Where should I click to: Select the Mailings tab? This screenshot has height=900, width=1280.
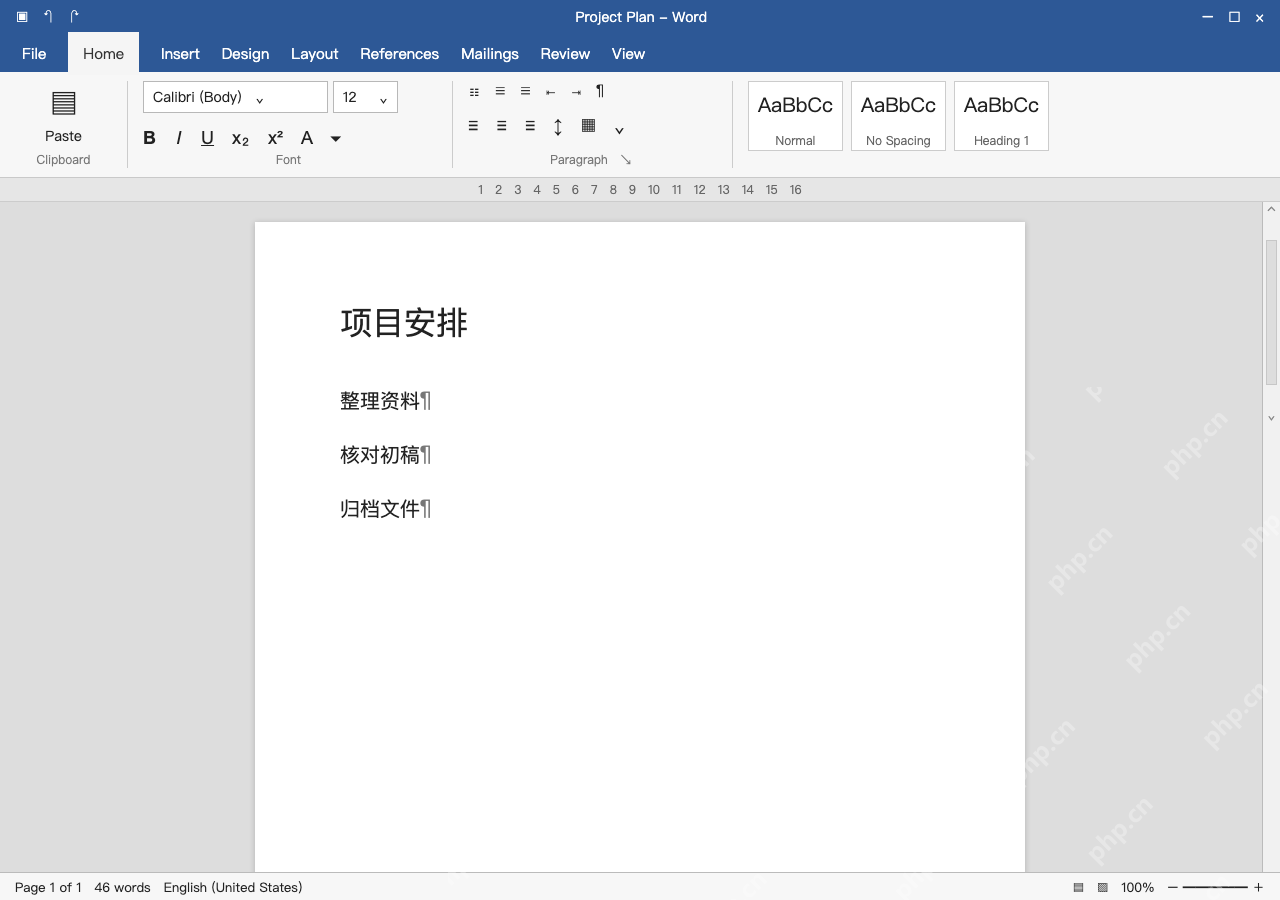point(490,54)
